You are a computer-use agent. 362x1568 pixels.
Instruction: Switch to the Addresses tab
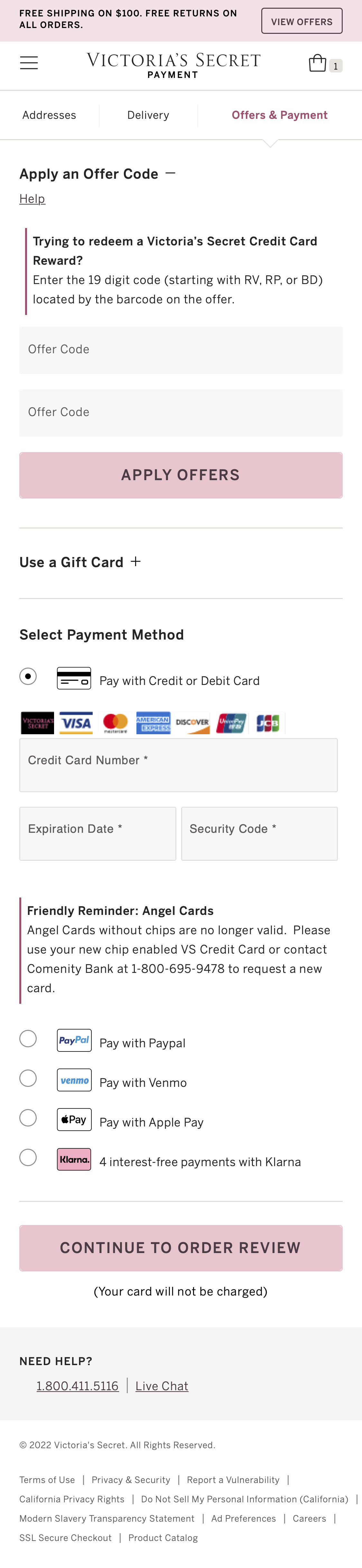49,114
